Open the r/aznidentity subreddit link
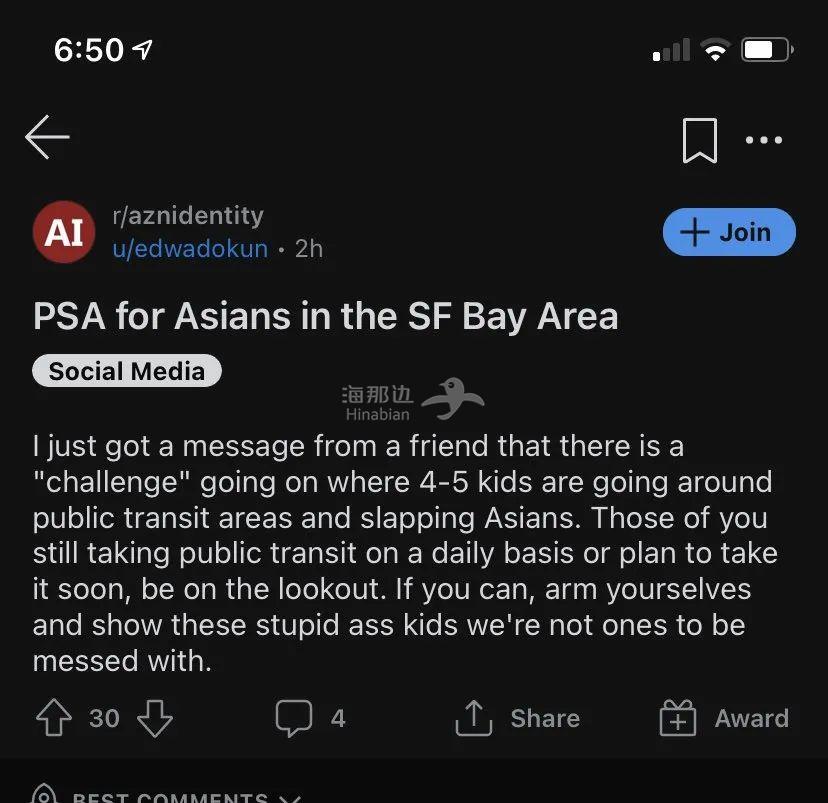Screen dimensions: 828x803 [x=188, y=215]
